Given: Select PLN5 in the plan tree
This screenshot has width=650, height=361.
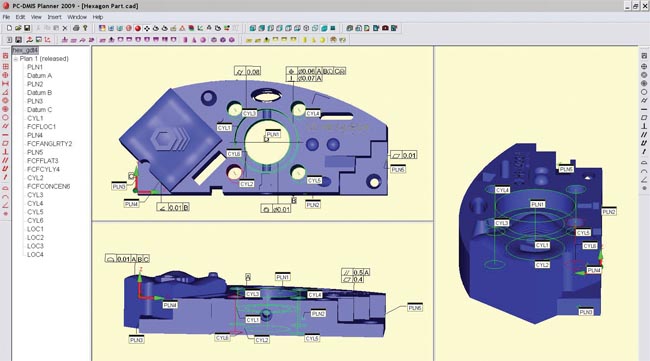Looking at the screenshot, I should (35, 153).
